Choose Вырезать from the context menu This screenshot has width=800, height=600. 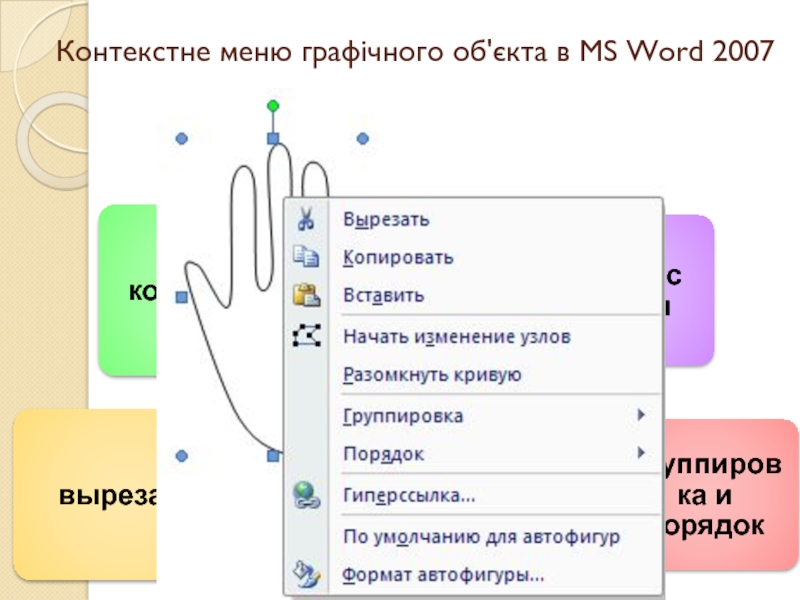tap(386, 219)
